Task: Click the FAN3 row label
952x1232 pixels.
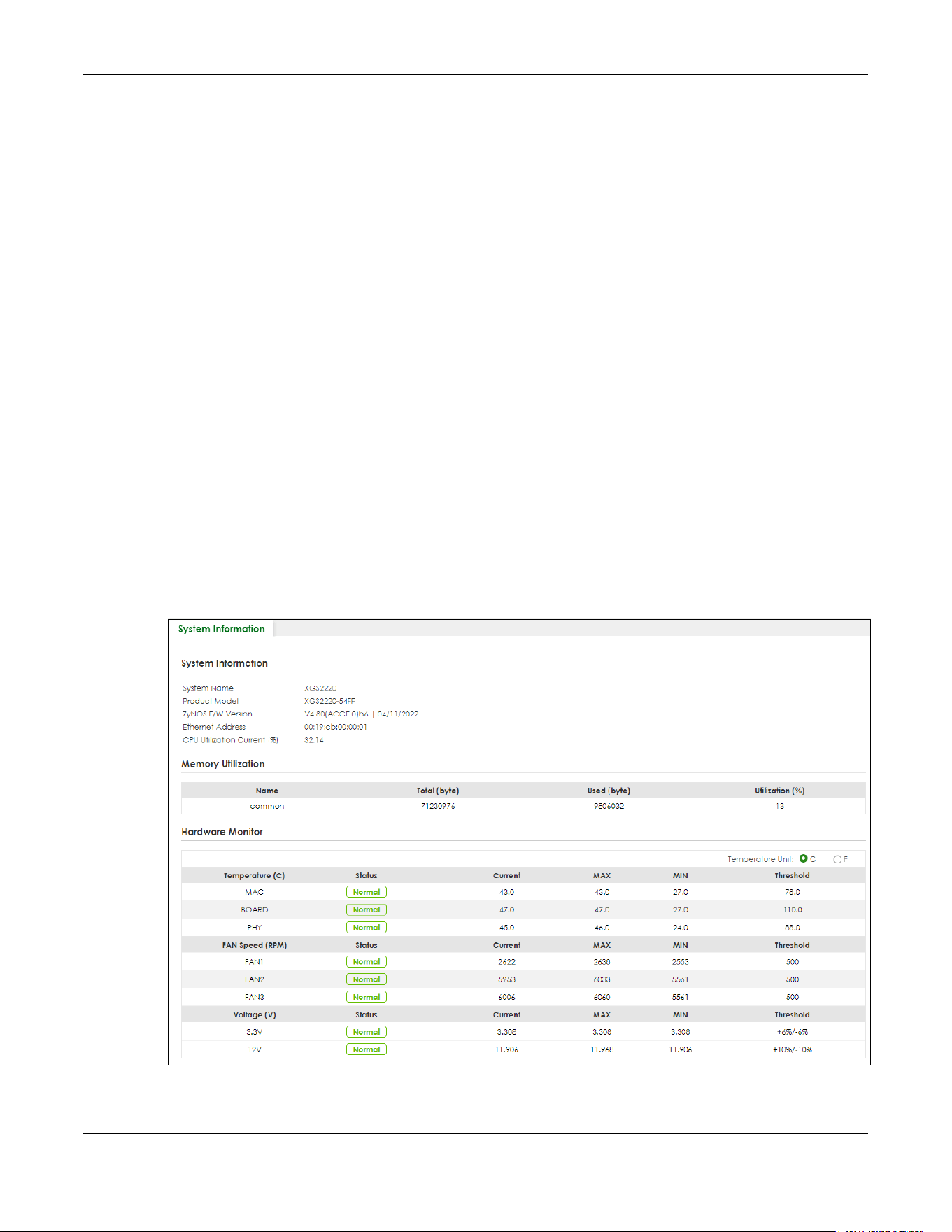Action: click(254, 997)
